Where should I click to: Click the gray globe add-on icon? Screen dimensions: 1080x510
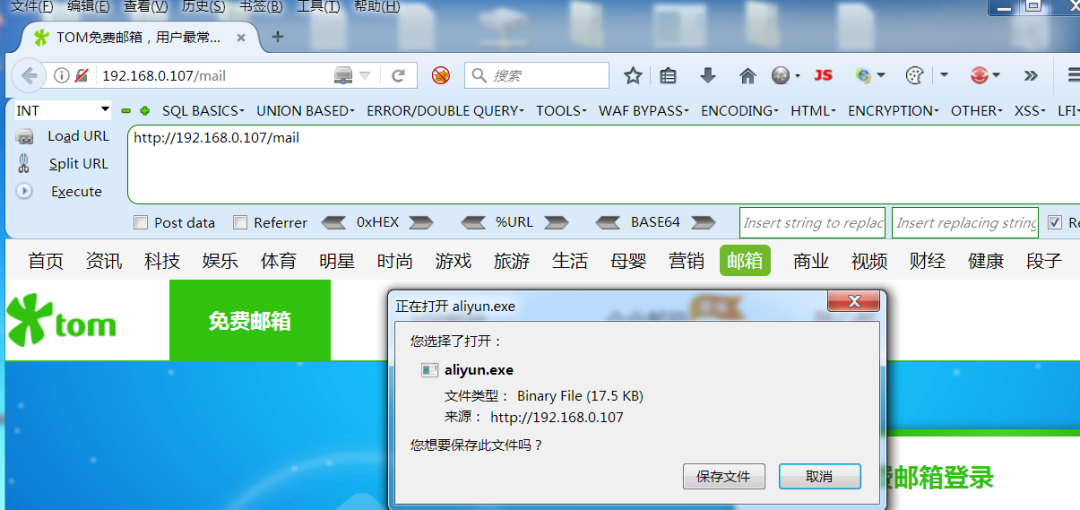point(780,76)
